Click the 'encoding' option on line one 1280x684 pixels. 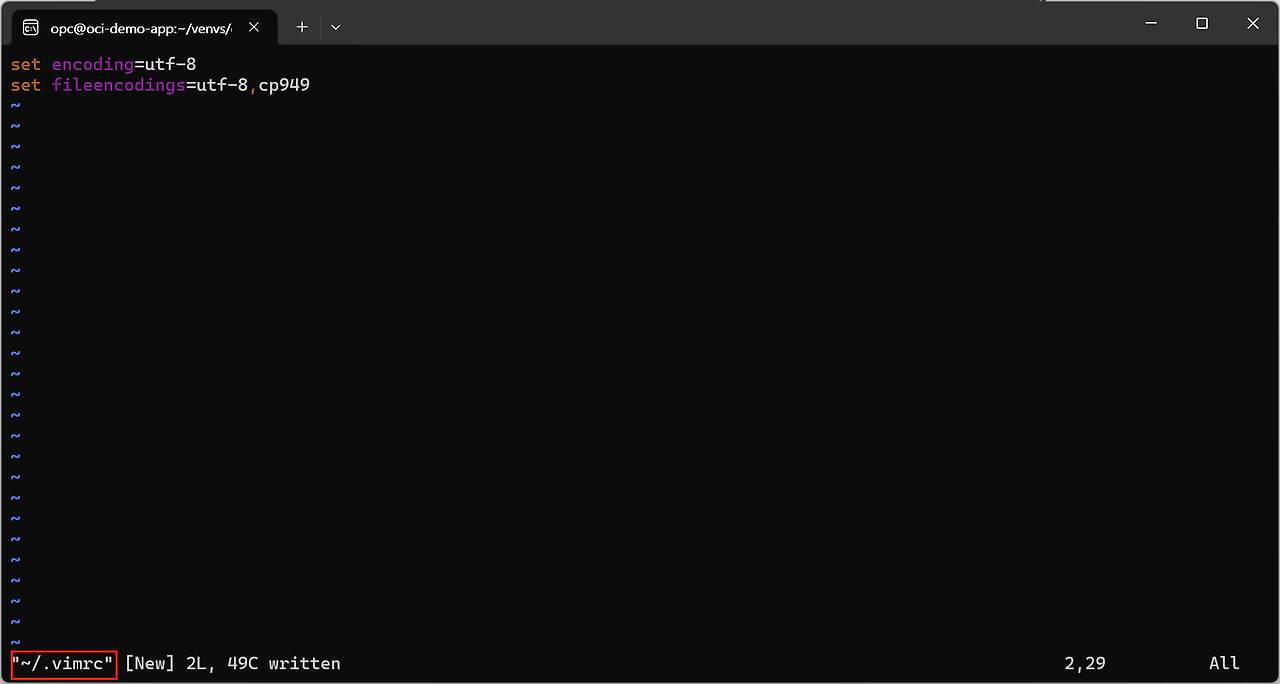pyautogui.click(x=93, y=64)
